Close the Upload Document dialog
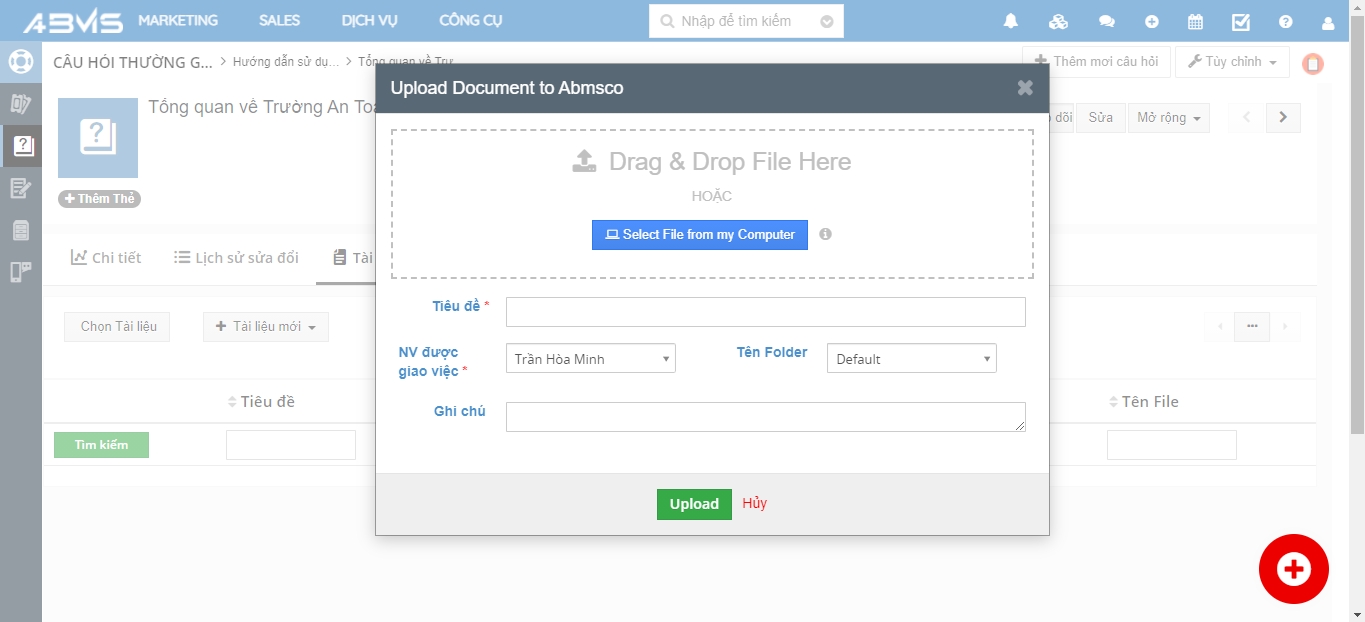Viewport: 1365px width, 622px height. pyautogui.click(x=1025, y=88)
